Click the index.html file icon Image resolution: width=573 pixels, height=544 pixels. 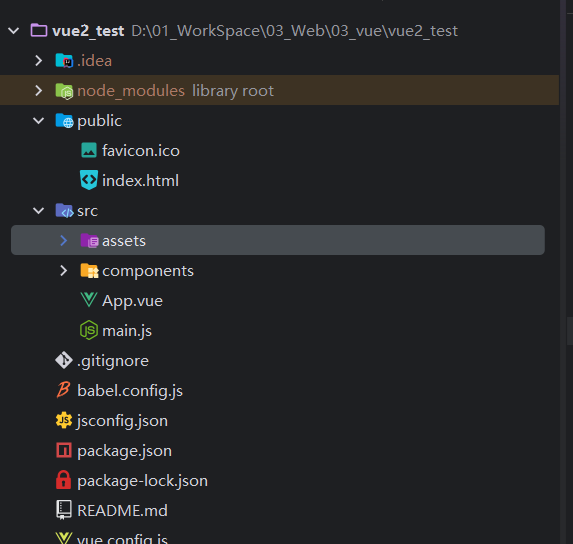(x=89, y=180)
